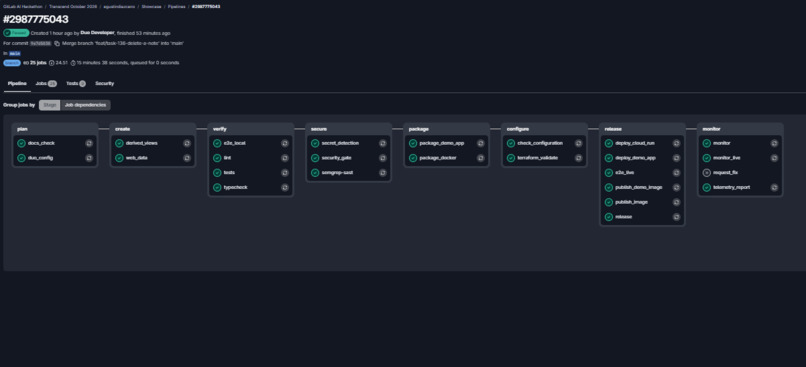Retry the derived_views job

coord(187,143)
